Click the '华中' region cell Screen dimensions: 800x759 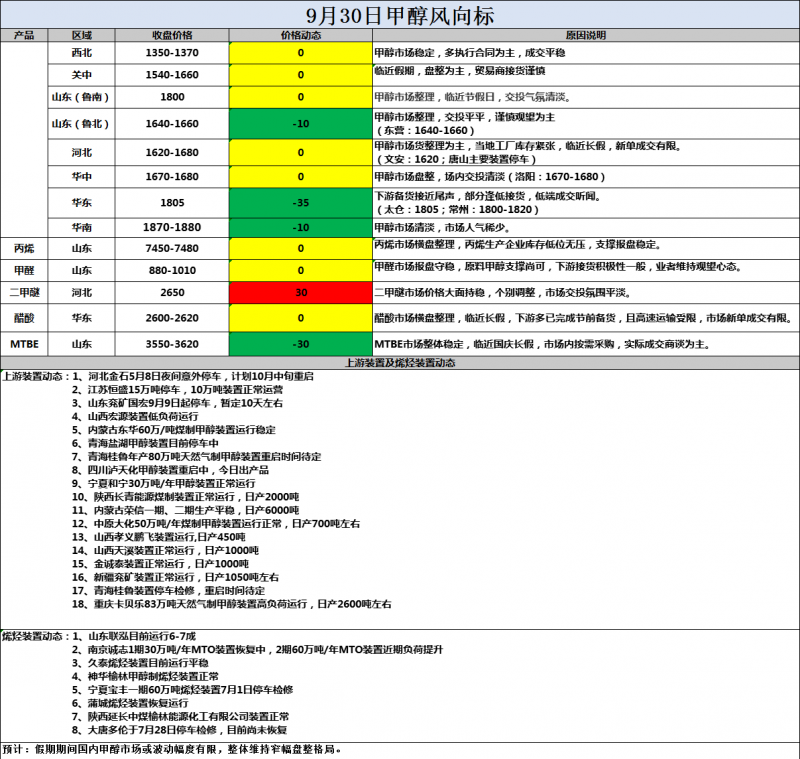pos(82,176)
